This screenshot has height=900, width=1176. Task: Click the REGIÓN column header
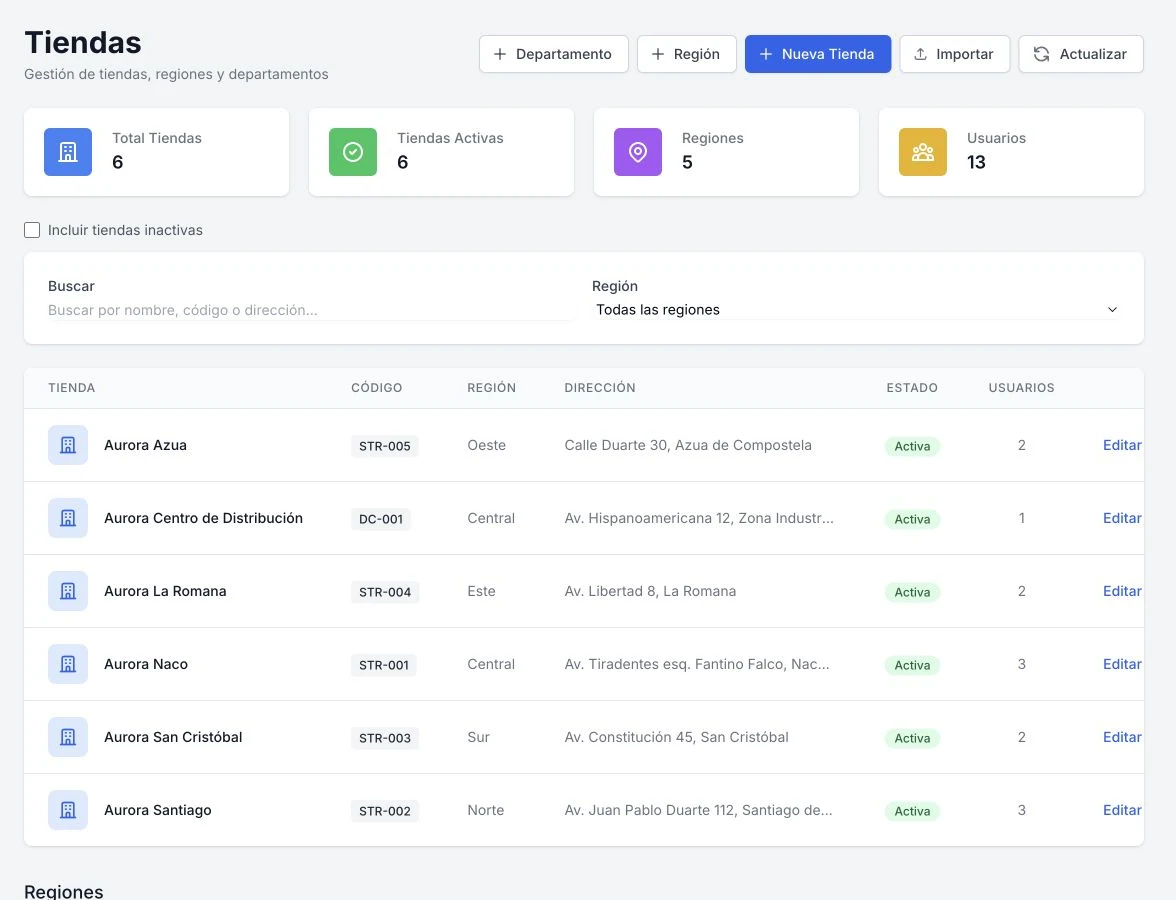click(491, 388)
